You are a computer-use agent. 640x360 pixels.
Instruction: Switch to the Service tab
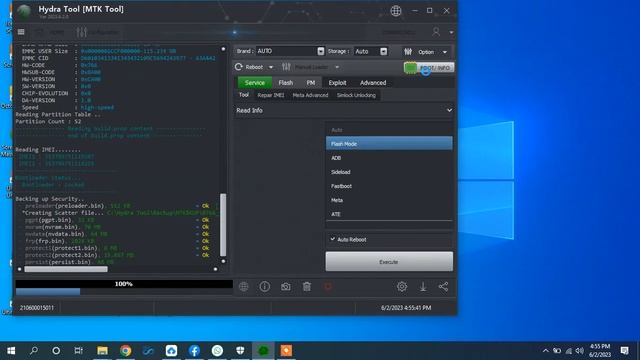(x=255, y=82)
